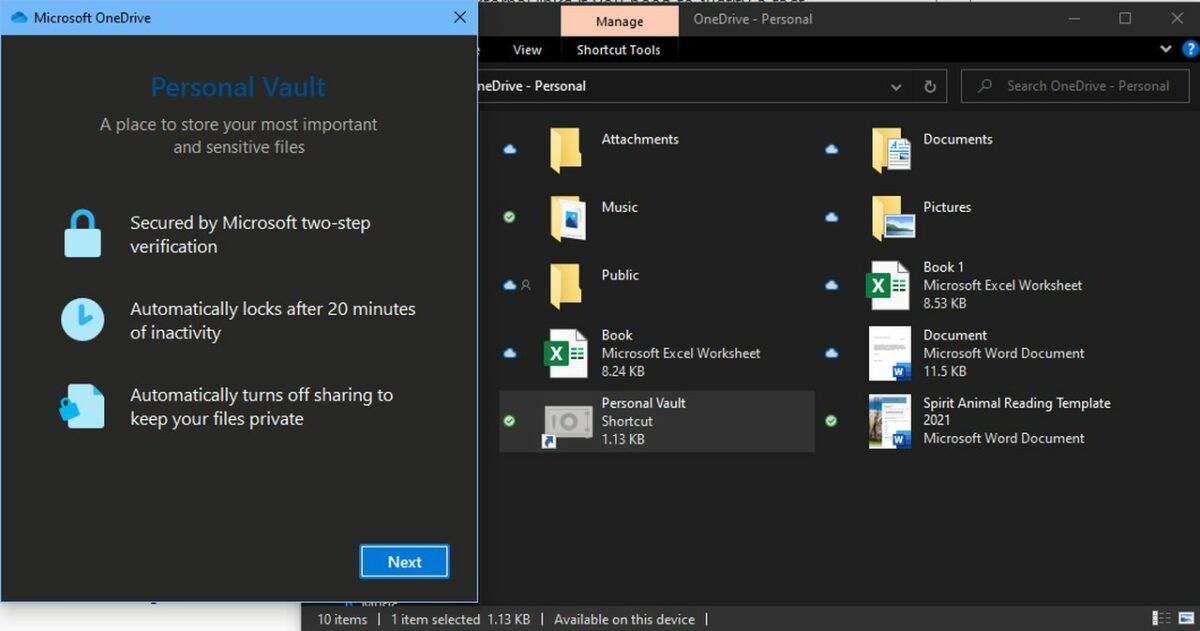Image resolution: width=1200 pixels, height=631 pixels.
Task: Switch to large icons view in status bar
Action: [x=1186, y=619]
